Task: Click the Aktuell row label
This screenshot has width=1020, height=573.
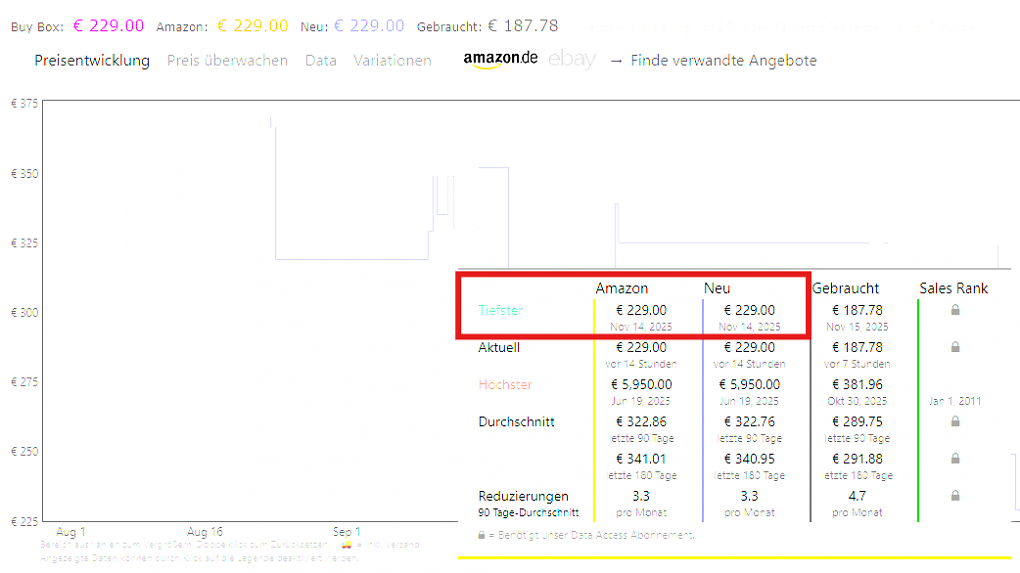Action: 499,347
